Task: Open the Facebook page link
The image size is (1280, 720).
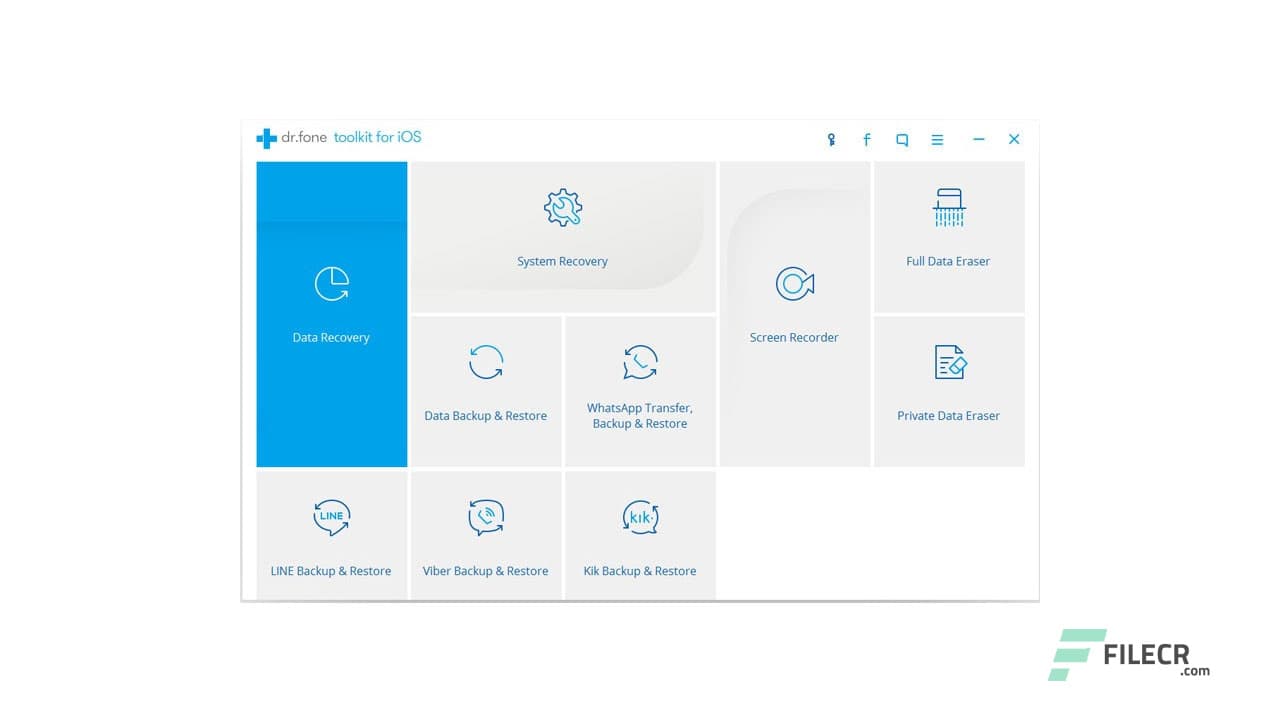Action: pos(866,139)
